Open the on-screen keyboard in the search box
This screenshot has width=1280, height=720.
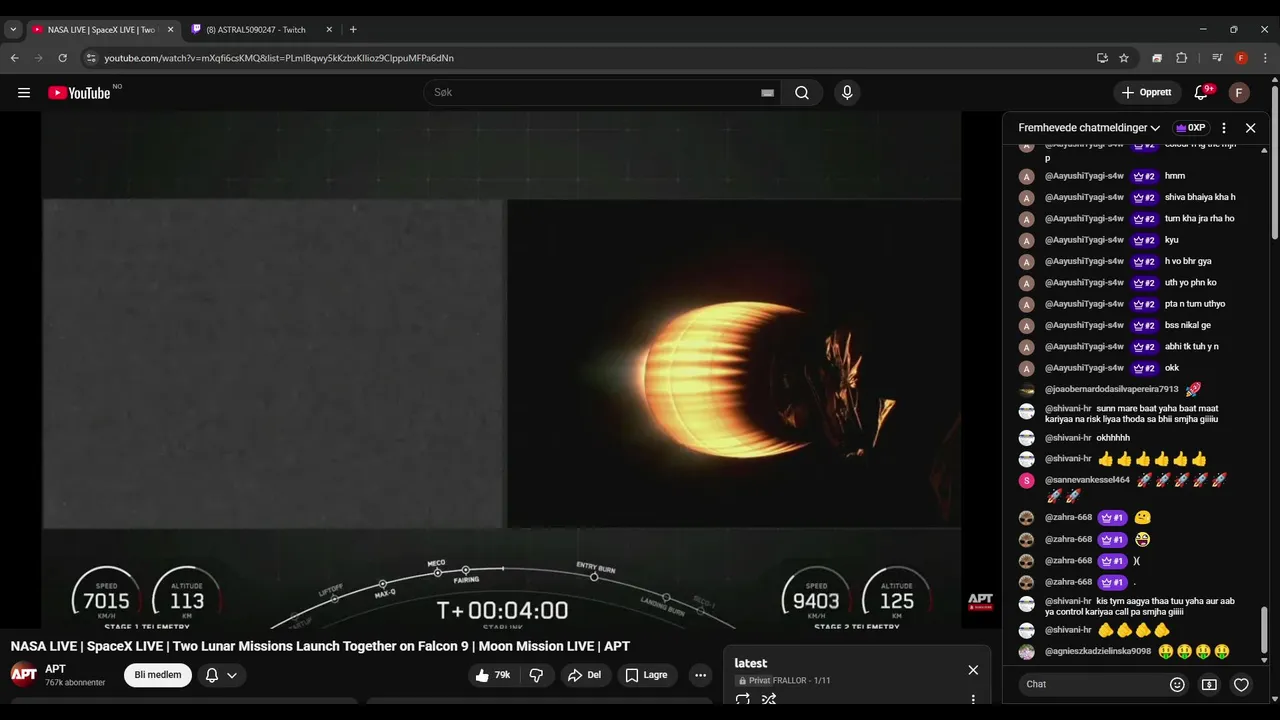click(x=767, y=93)
